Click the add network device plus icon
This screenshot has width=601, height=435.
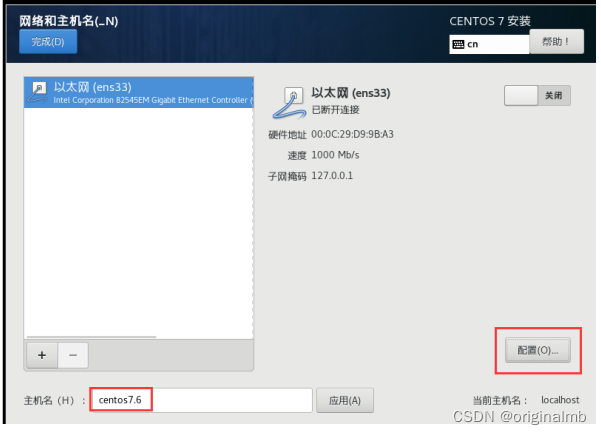(42, 355)
